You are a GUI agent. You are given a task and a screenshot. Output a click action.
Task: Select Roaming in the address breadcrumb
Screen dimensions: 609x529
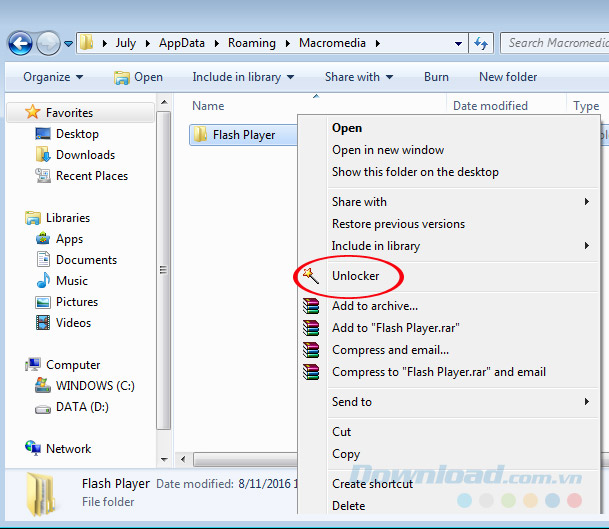[252, 43]
